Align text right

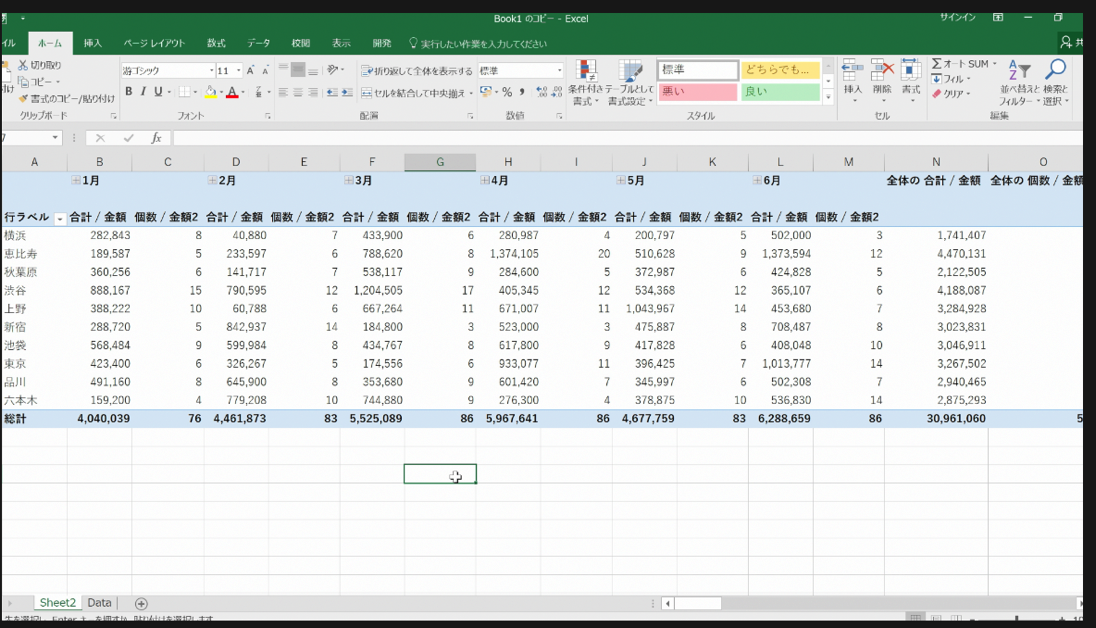tap(312, 92)
